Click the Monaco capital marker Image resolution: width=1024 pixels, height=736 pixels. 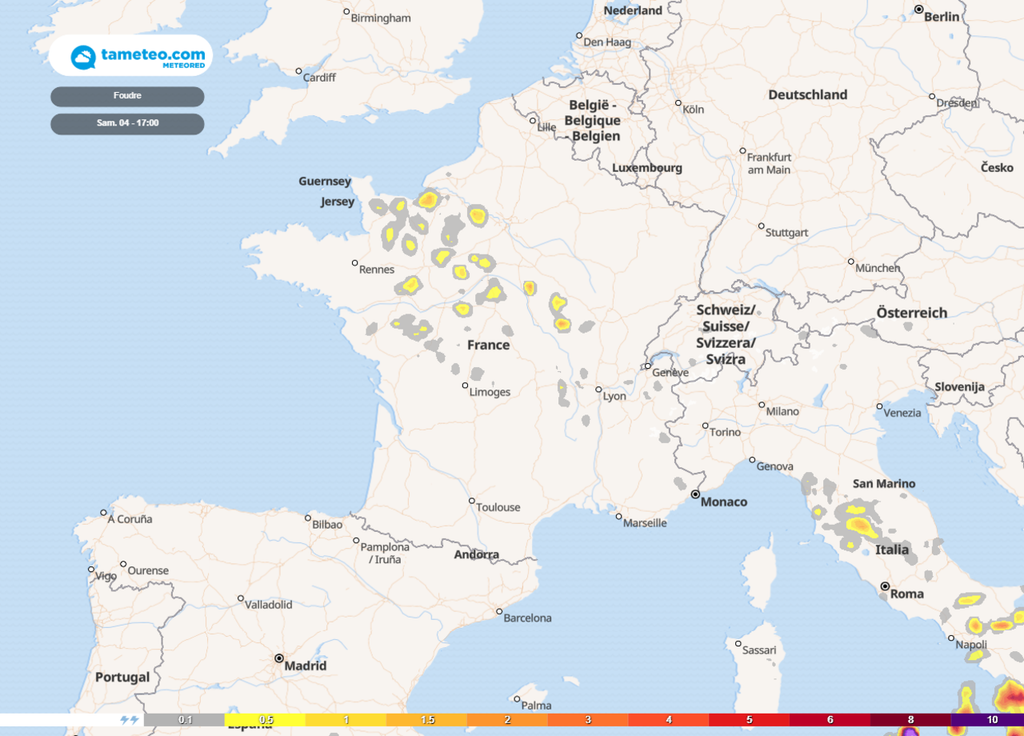[x=695, y=494]
